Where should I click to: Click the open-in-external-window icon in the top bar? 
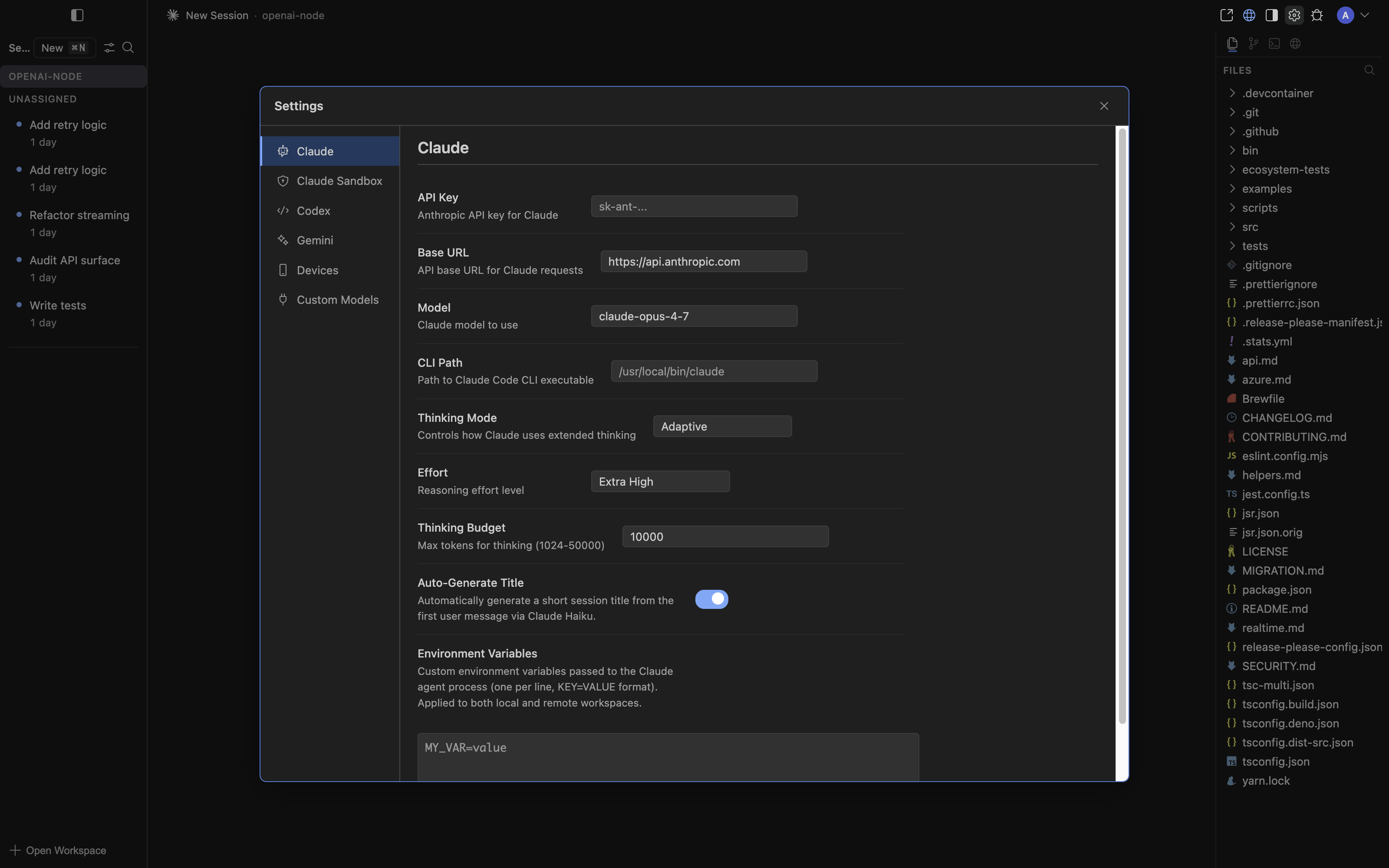click(x=1227, y=16)
